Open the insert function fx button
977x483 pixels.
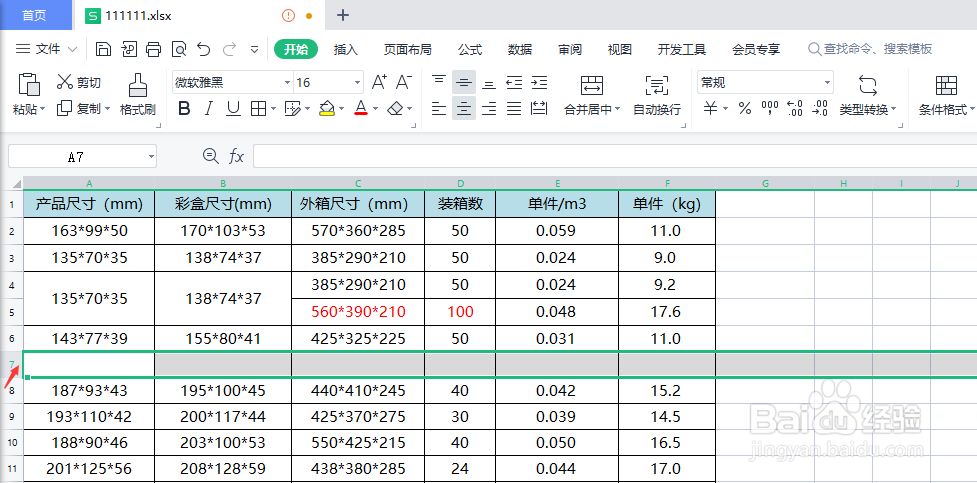pyautogui.click(x=236, y=156)
